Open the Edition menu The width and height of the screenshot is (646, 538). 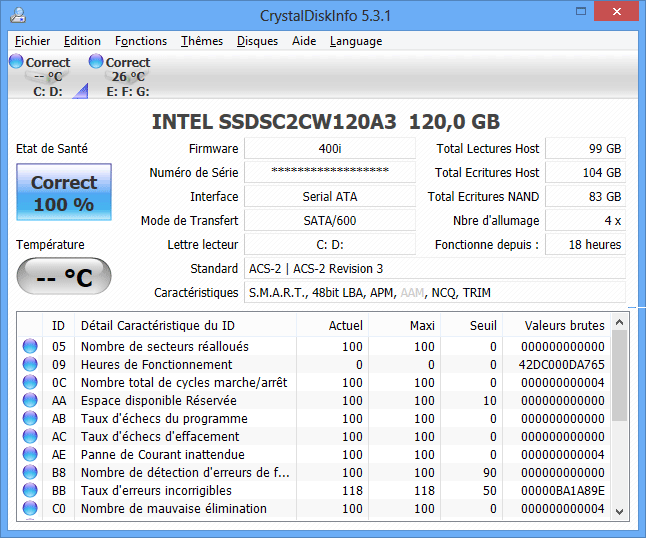click(82, 41)
